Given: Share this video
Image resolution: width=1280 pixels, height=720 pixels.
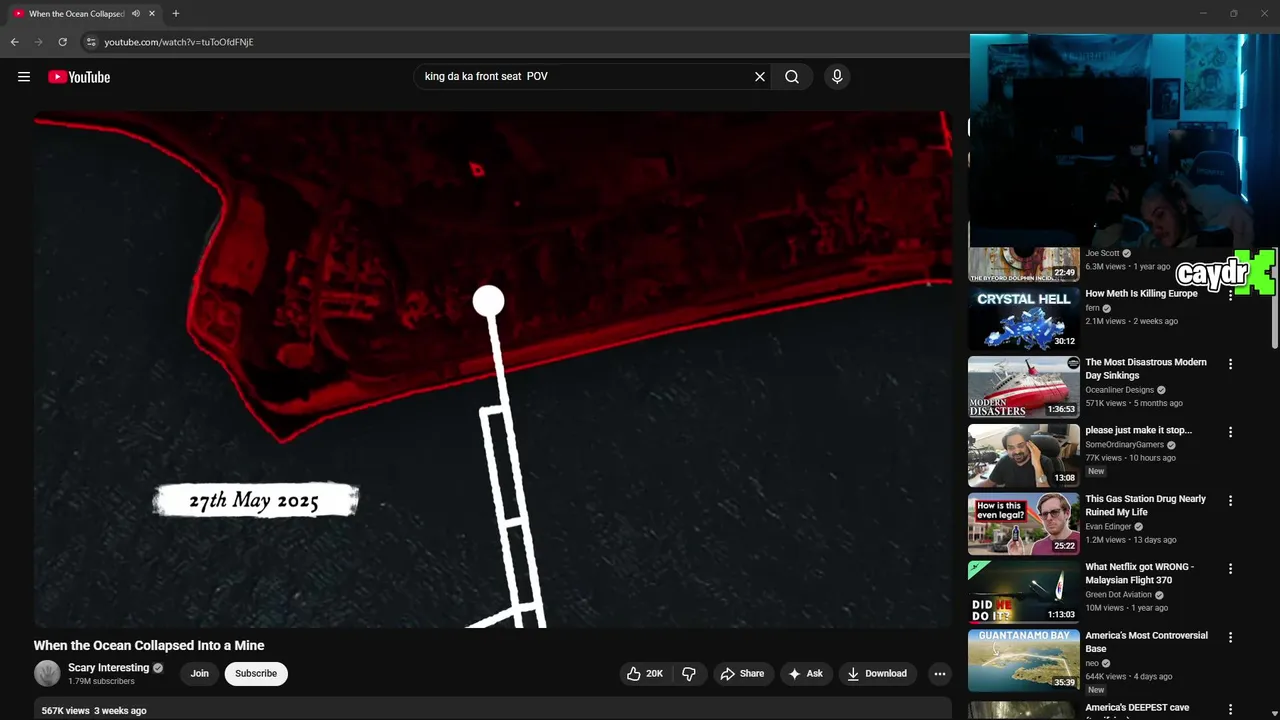Looking at the screenshot, I should [742, 674].
